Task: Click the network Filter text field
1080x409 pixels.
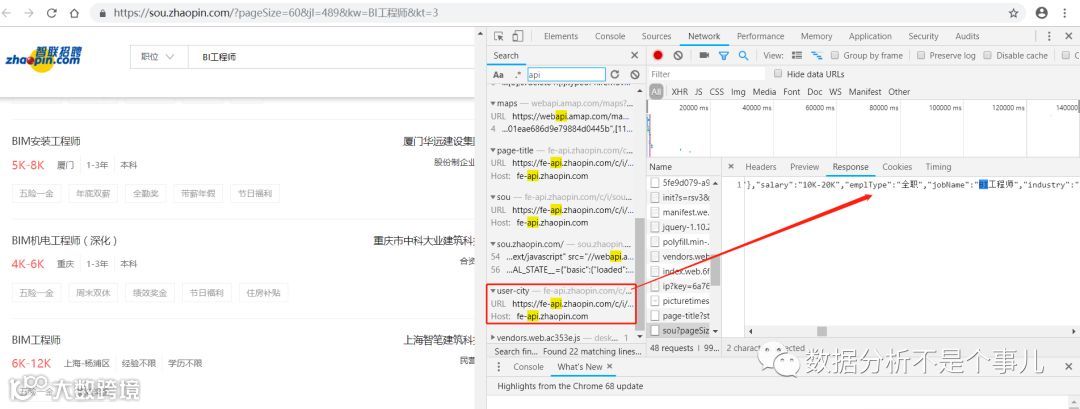Action: point(707,74)
